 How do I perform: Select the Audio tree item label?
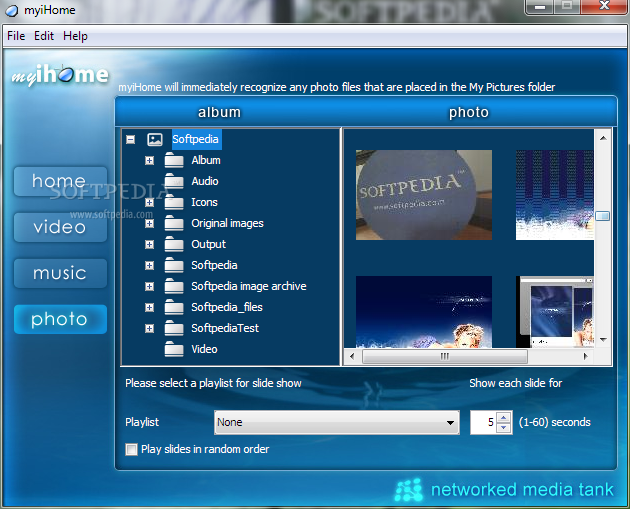coord(205,181)
